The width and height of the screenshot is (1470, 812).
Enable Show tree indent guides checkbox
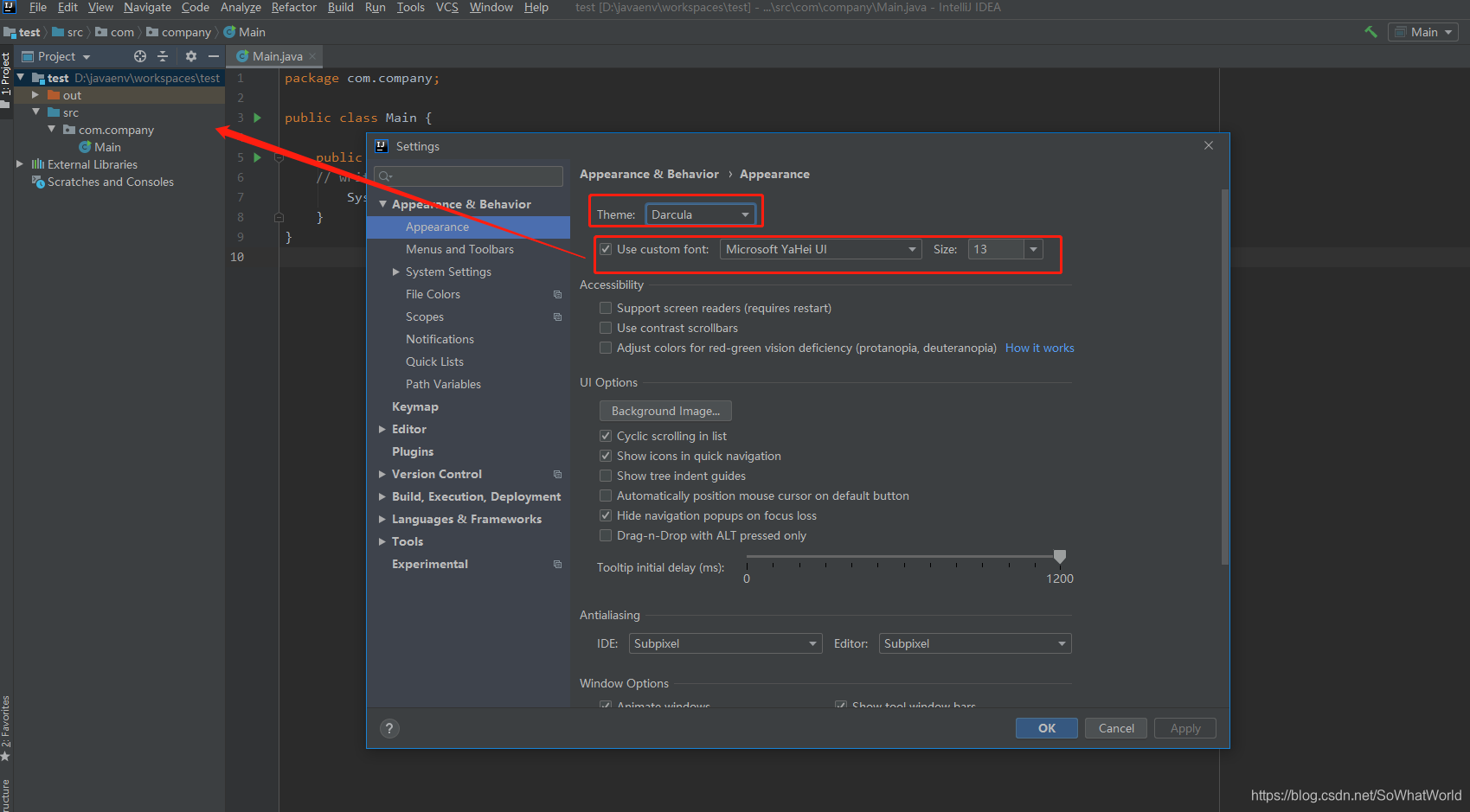[606, 476]
